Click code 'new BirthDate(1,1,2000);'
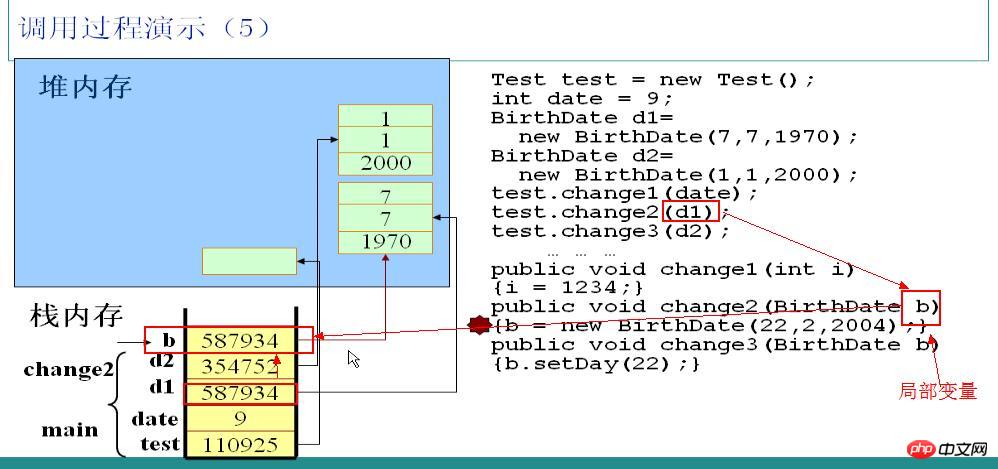998x469 pixels. coord(689,174)
